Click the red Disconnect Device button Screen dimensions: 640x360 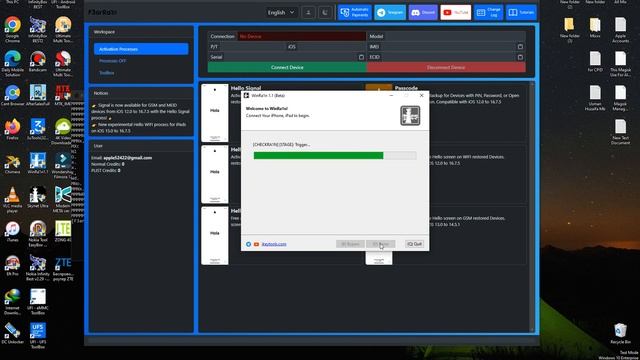coord(446,67)
